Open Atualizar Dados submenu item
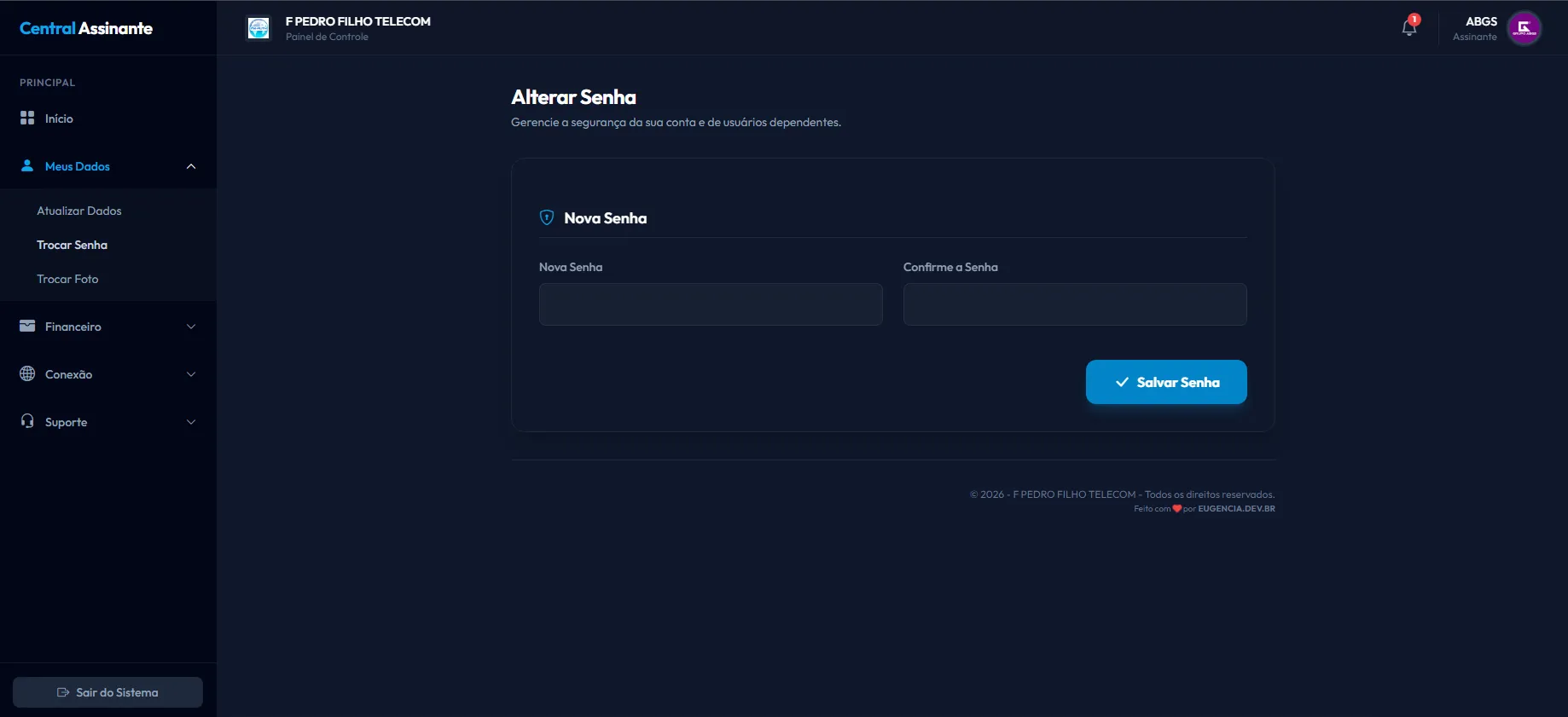Viewport: 1568px width, 717px height. [x=79, y=211]
